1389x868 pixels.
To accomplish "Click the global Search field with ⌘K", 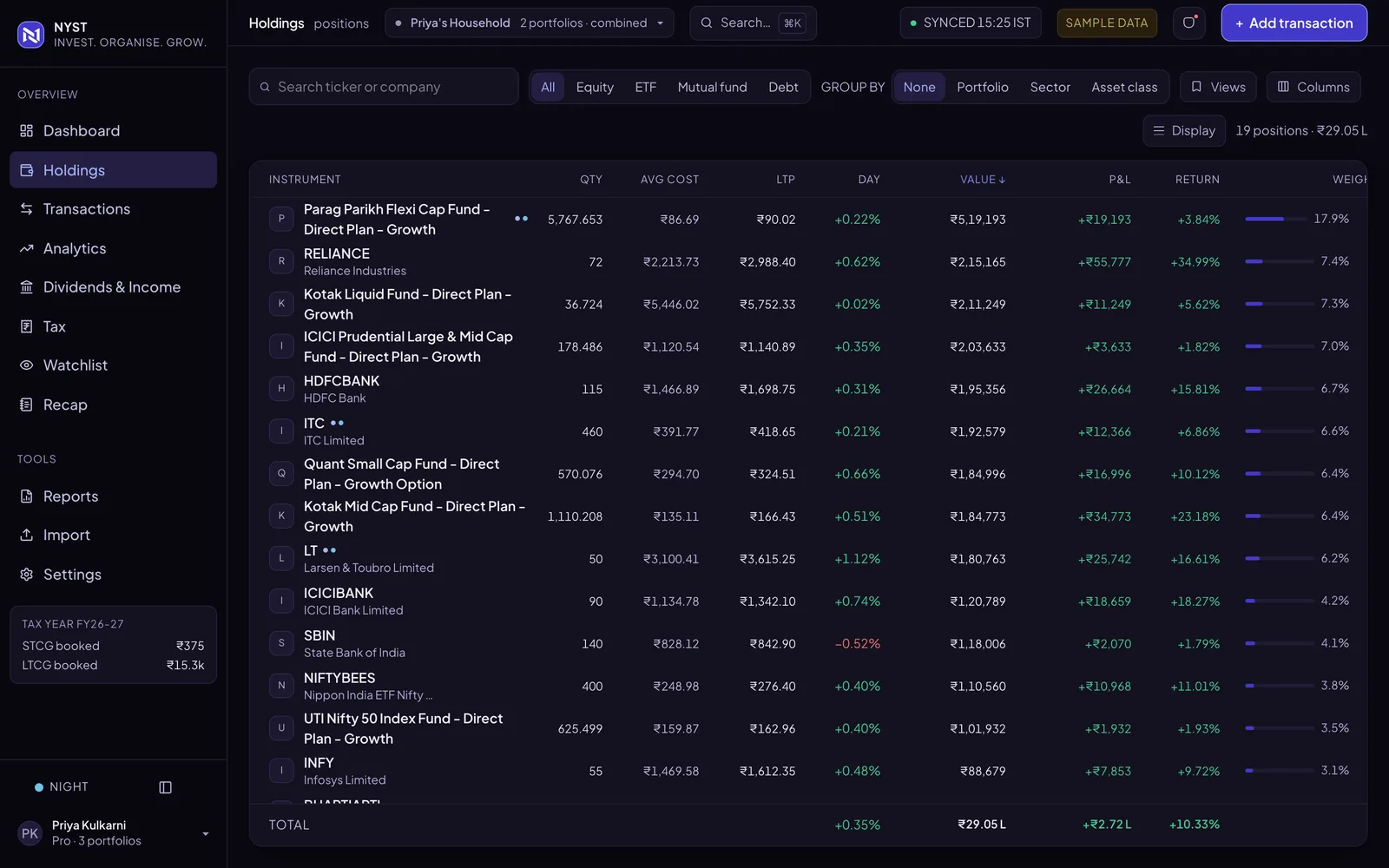I will [753, 23].
